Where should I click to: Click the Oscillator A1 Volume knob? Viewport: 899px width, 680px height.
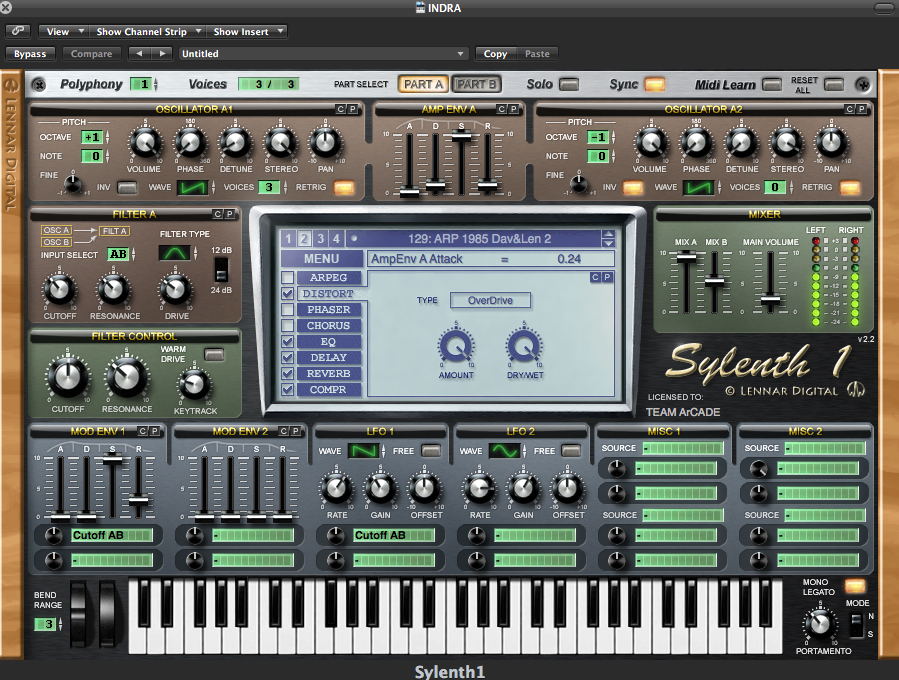click(x=144, y=142)
